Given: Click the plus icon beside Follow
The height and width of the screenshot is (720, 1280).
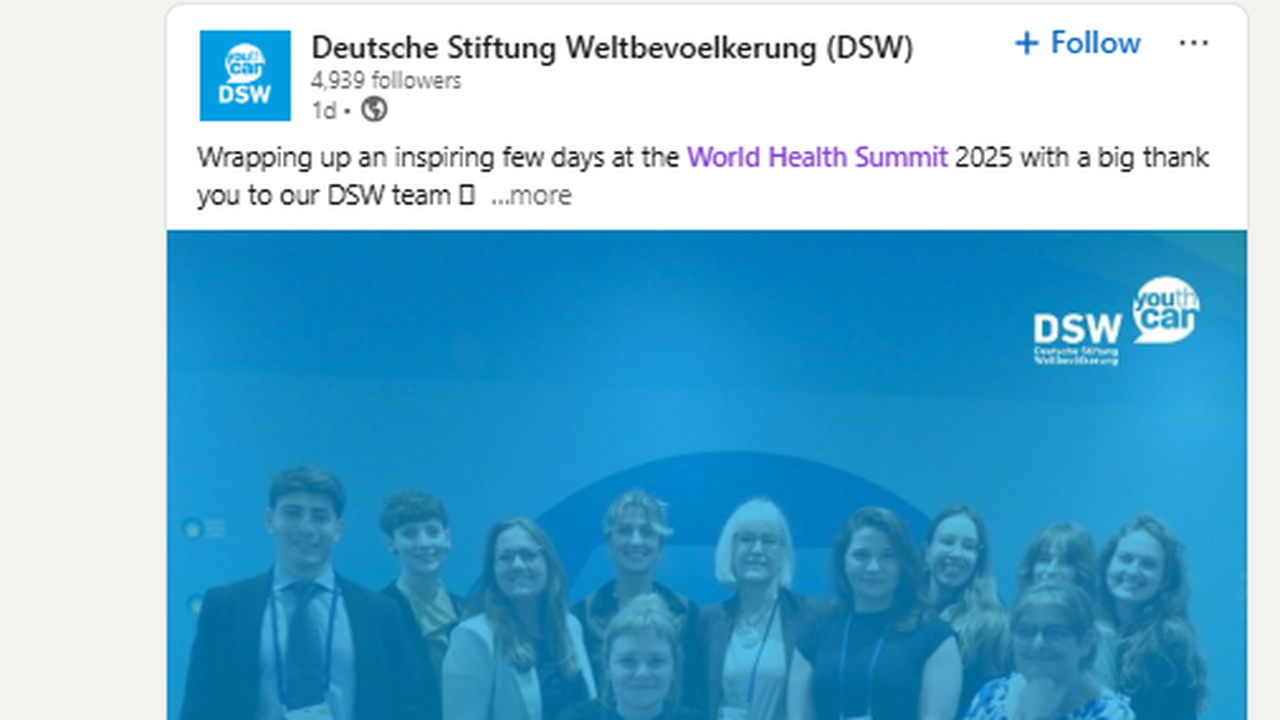Looking at the screenshot, I should pos(1027,43).
